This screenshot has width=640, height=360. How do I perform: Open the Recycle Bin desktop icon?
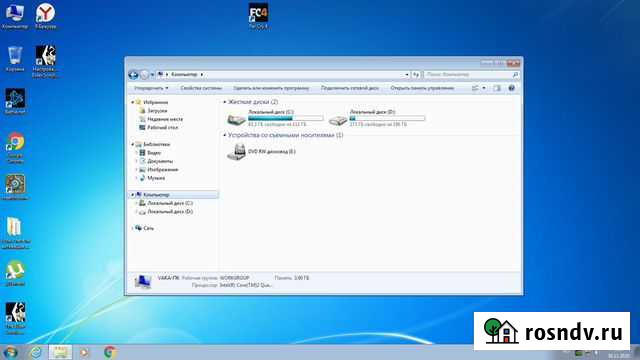[15, 59]
